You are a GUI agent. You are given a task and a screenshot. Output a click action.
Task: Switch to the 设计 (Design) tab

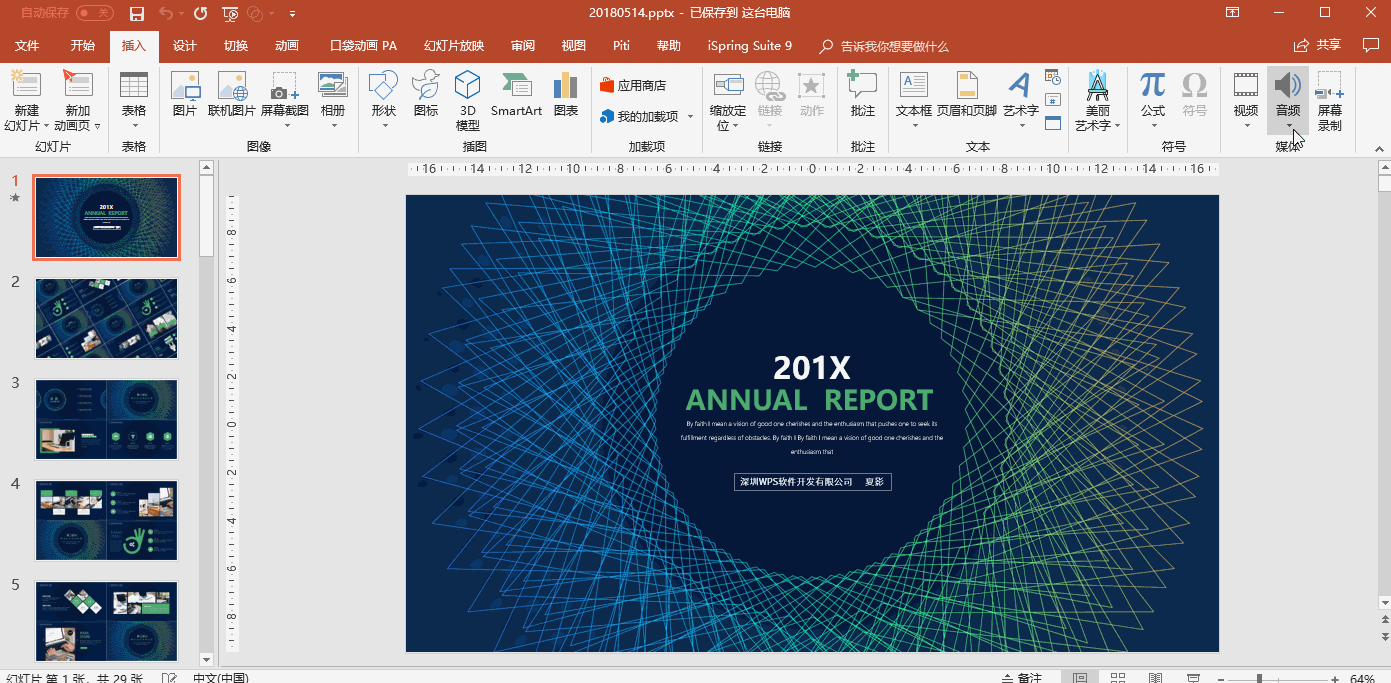click(x=185, y=46)
